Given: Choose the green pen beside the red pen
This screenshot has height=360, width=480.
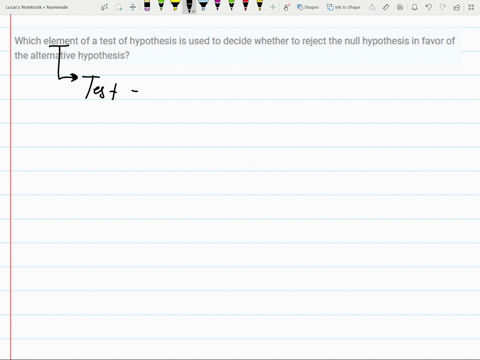Looking at the screenshot, I should coord(231,6).
